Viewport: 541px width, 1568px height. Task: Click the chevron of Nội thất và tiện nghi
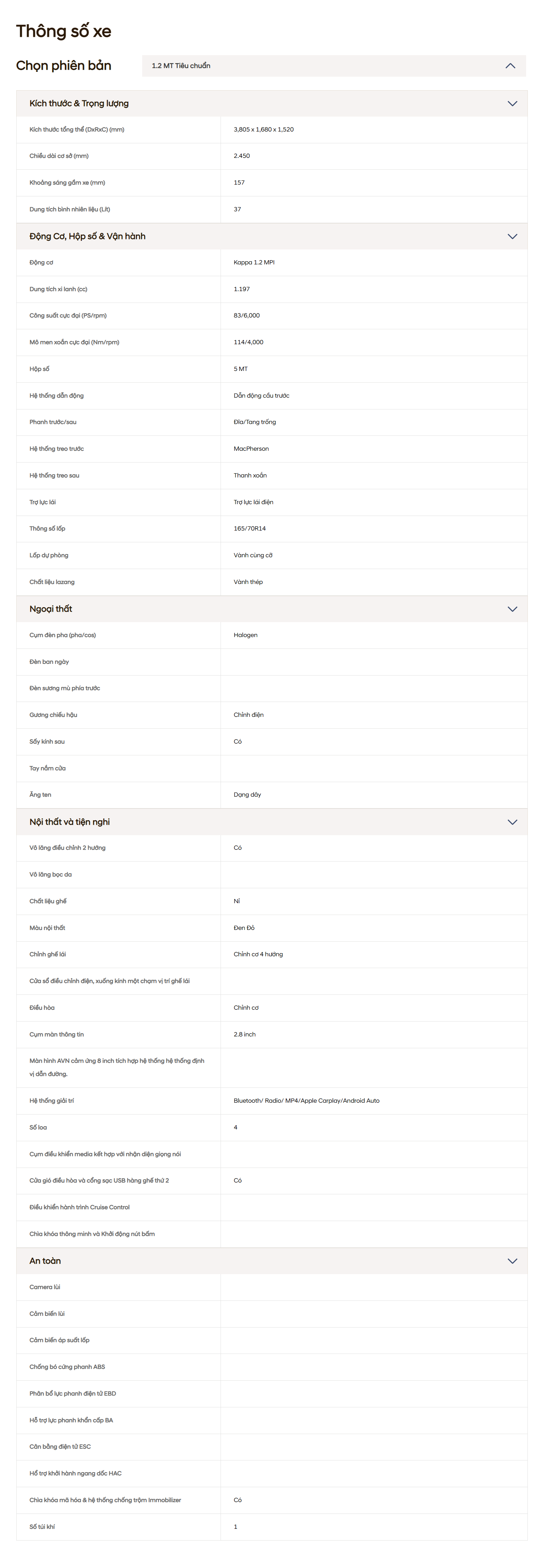click(x=513, y=822)
